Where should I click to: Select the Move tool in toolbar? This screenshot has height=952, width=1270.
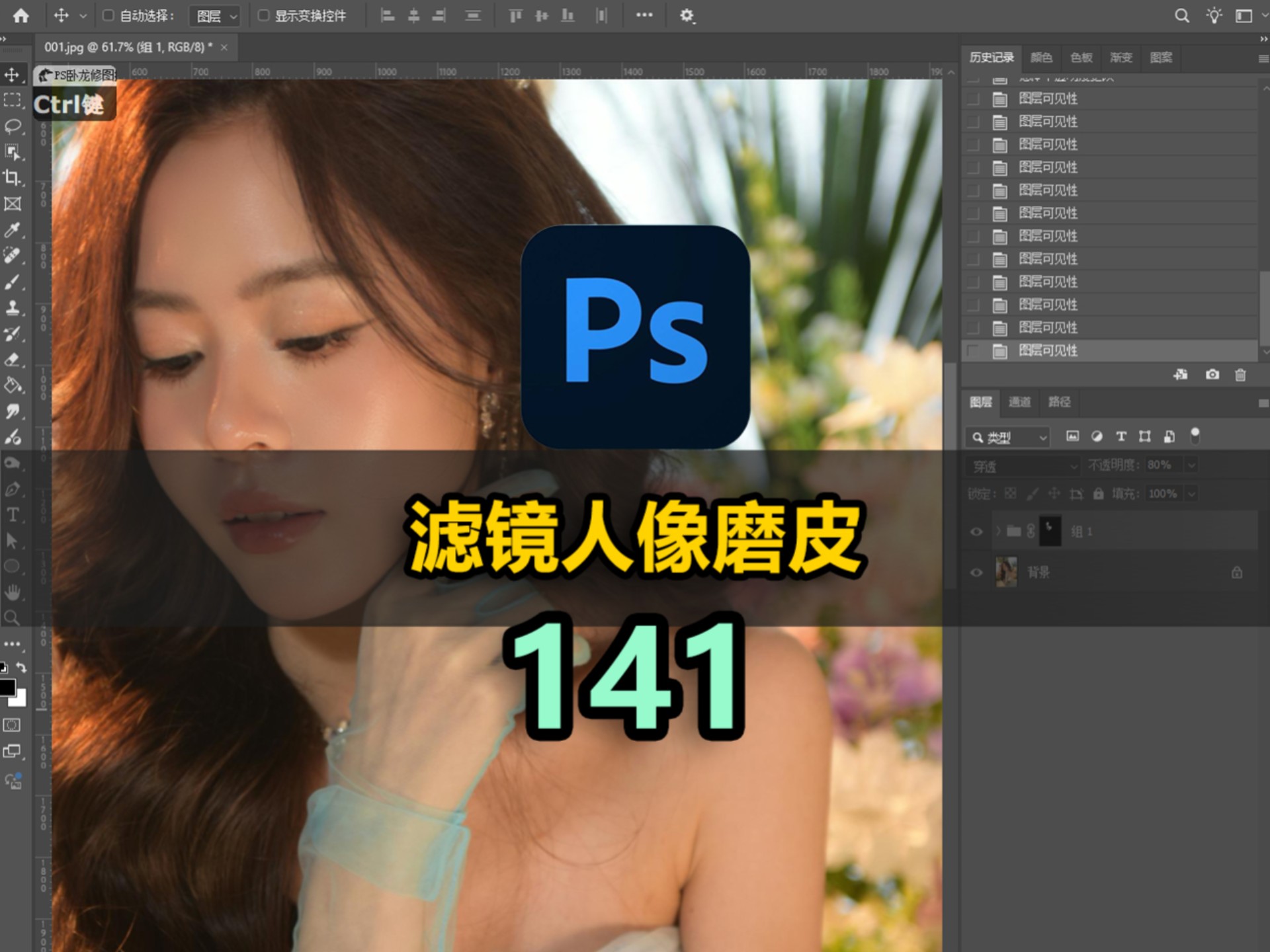[12, 74]
